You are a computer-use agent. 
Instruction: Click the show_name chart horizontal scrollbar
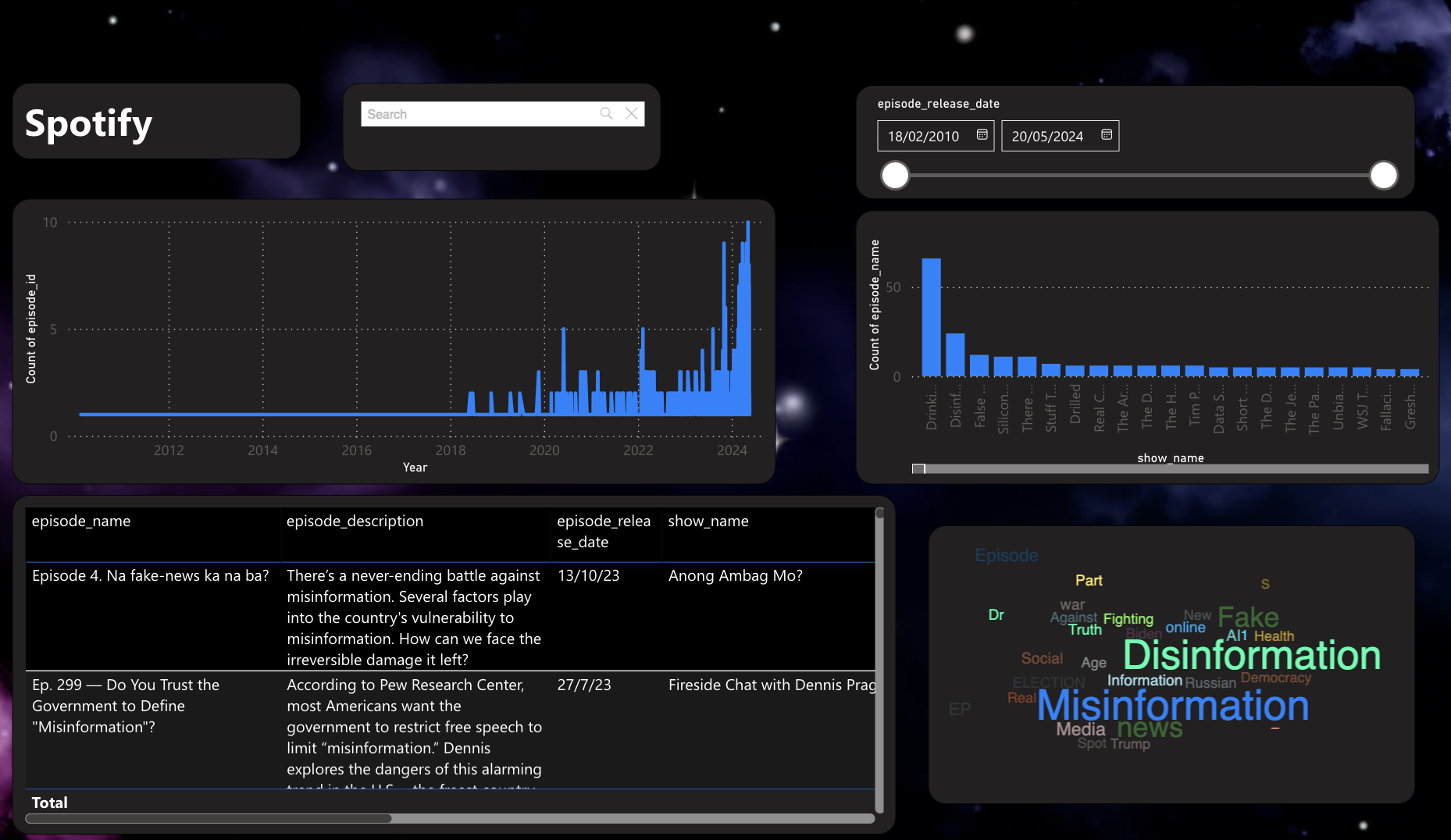point(1170,469)
